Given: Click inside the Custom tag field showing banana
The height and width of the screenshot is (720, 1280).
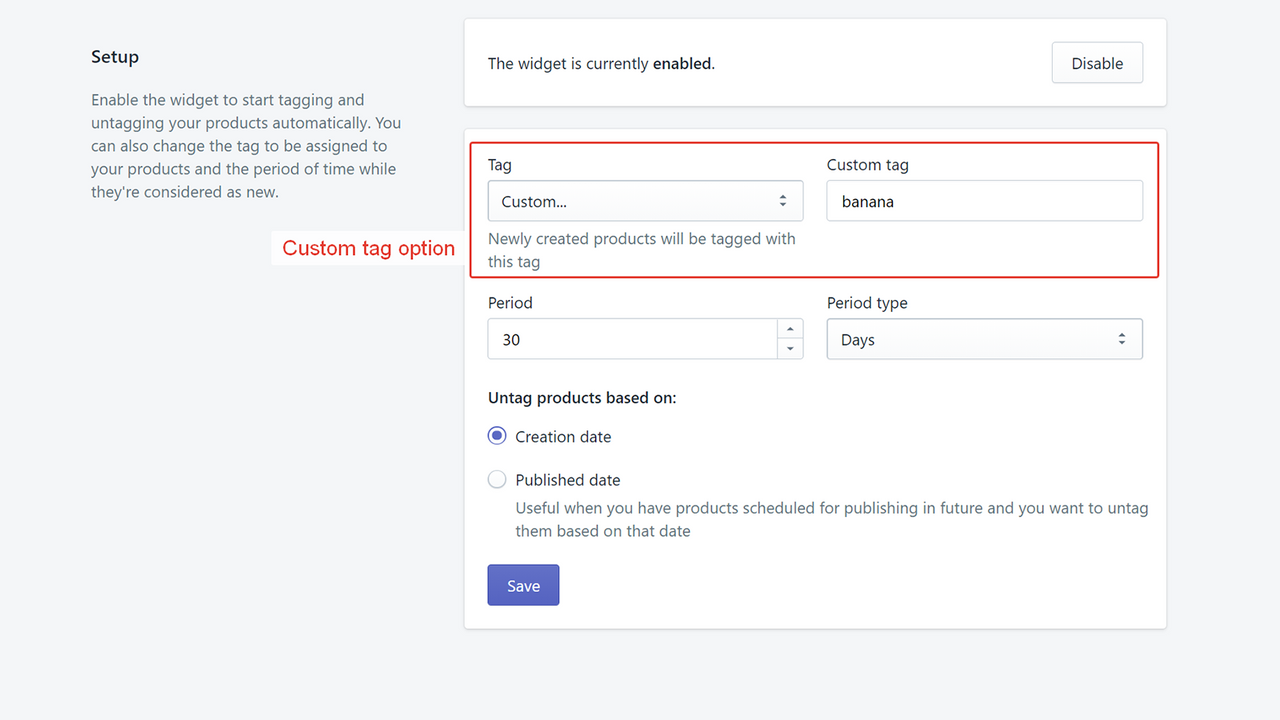Looking at the screenshot, I should (x=984, y=200).
